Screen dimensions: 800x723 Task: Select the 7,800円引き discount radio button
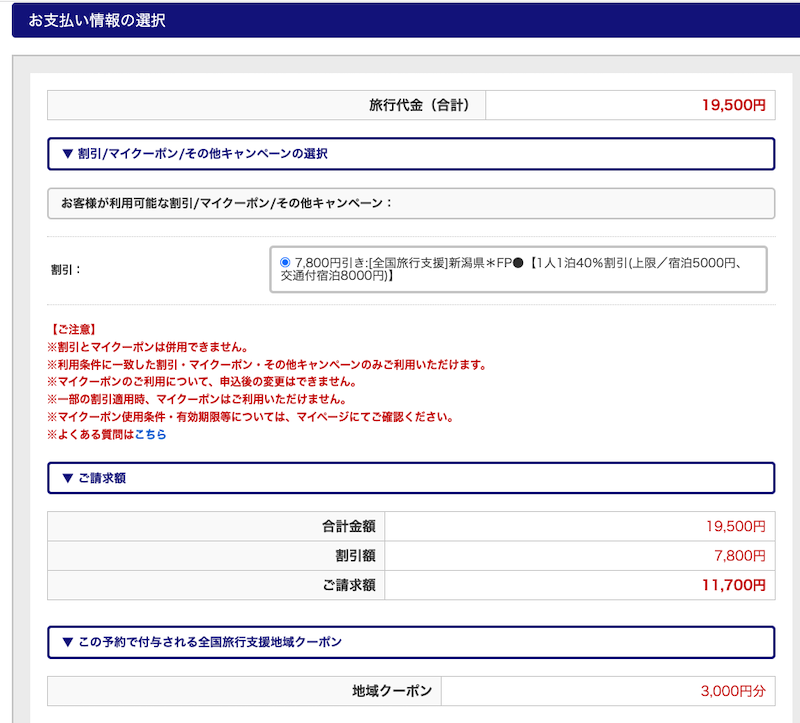(x=285, y=262)
